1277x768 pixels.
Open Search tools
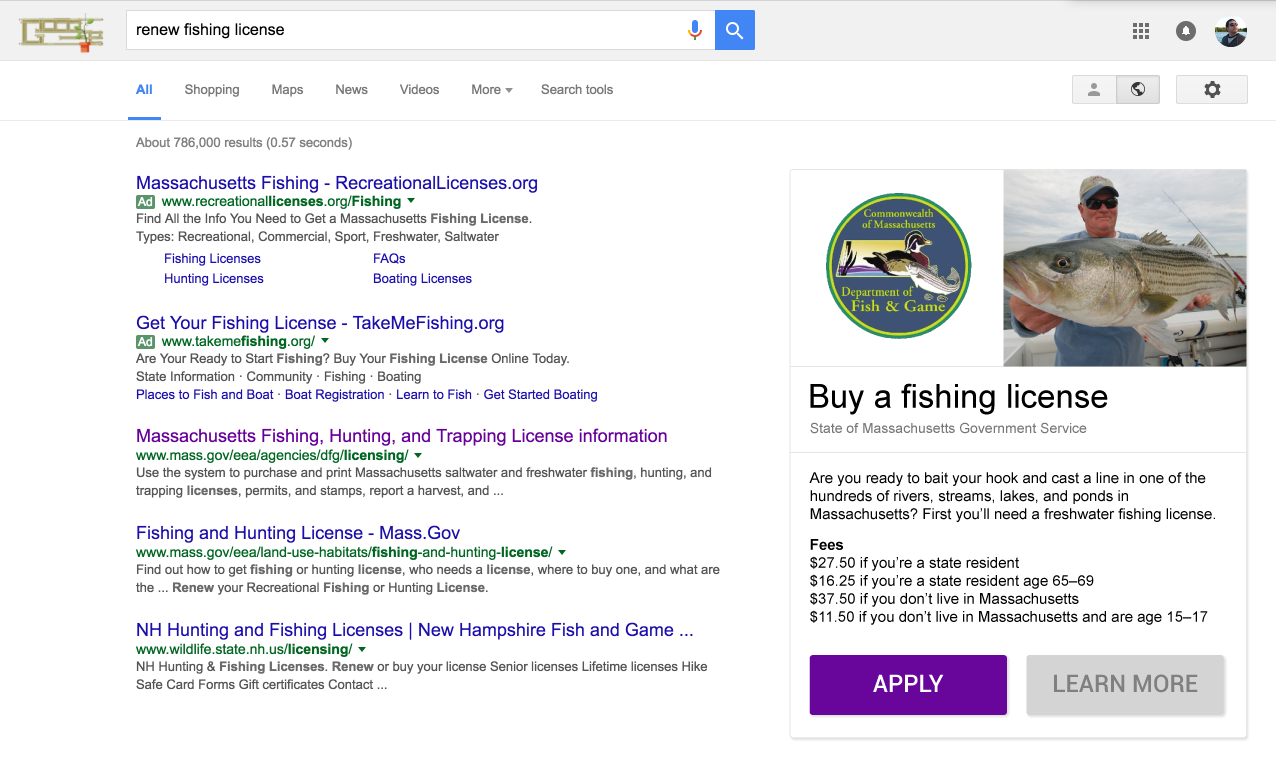click(x=577, y=90)
